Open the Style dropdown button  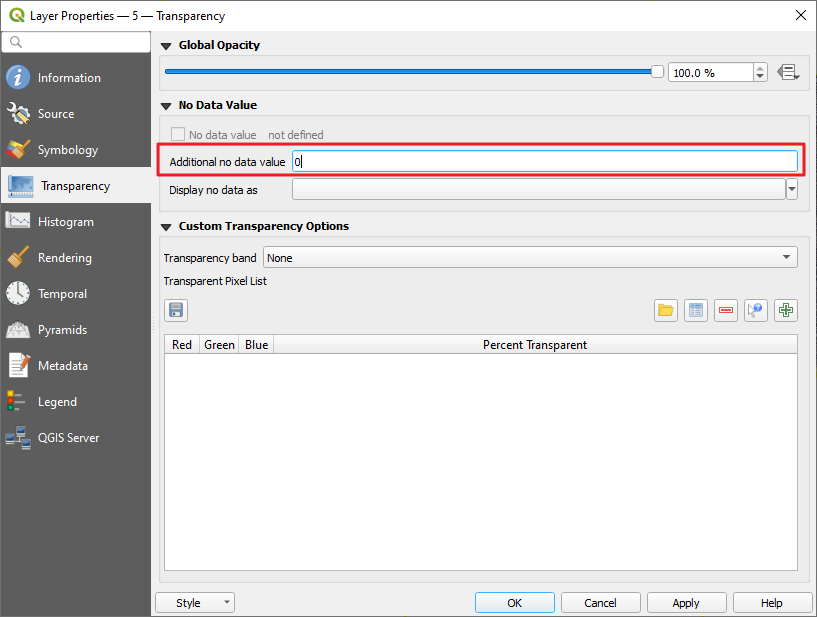coord(195,603)
